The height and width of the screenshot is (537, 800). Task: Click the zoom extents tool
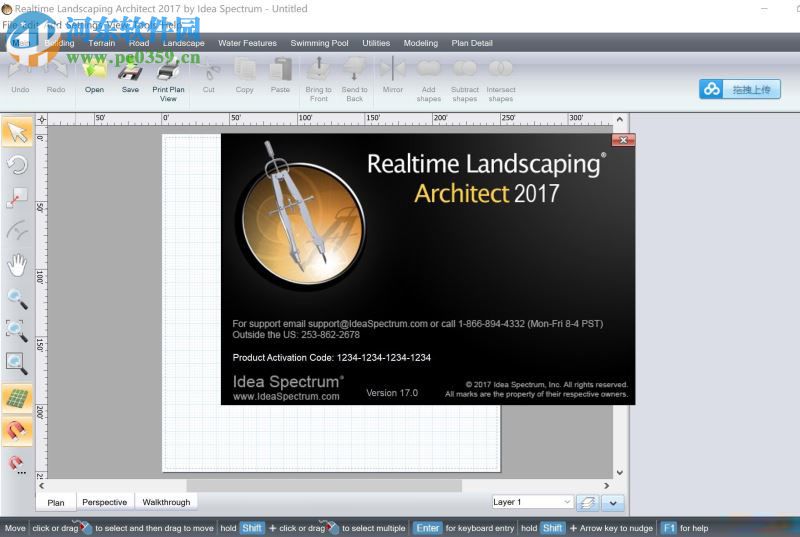click(17, 364)
